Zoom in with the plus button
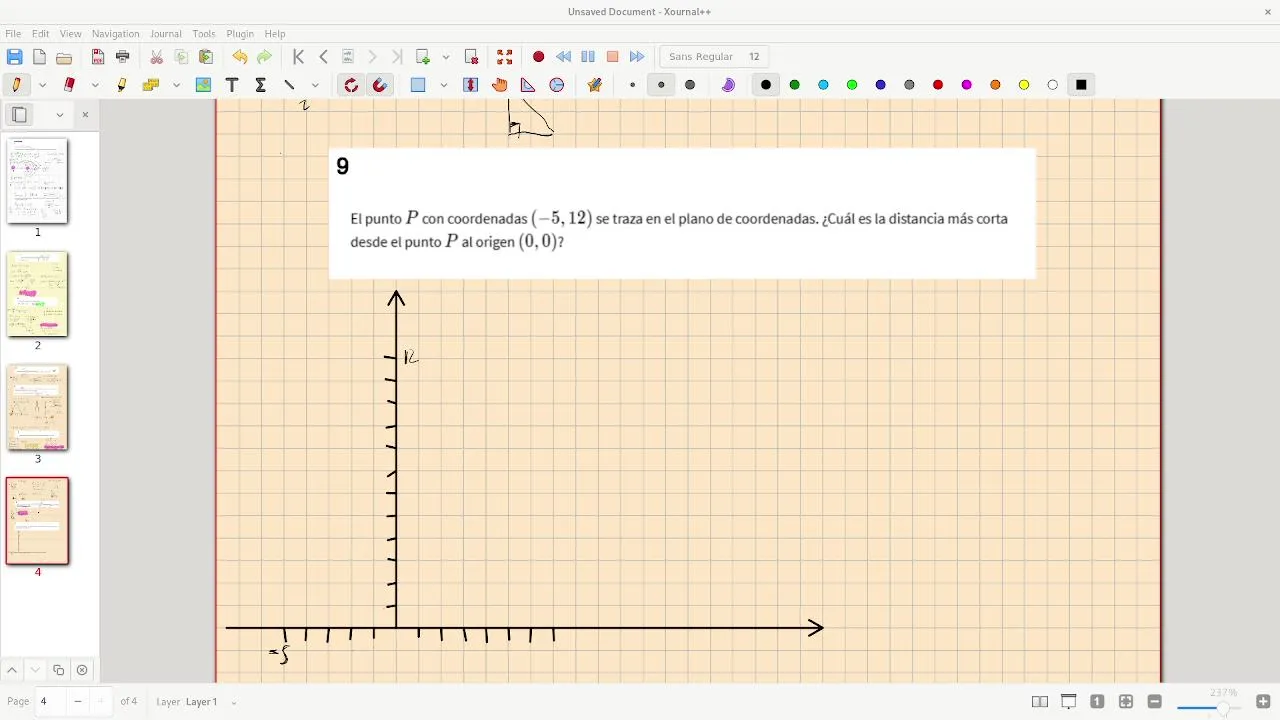The width and height of the screenshot is (1280, 720). [x=1263, y=702]
